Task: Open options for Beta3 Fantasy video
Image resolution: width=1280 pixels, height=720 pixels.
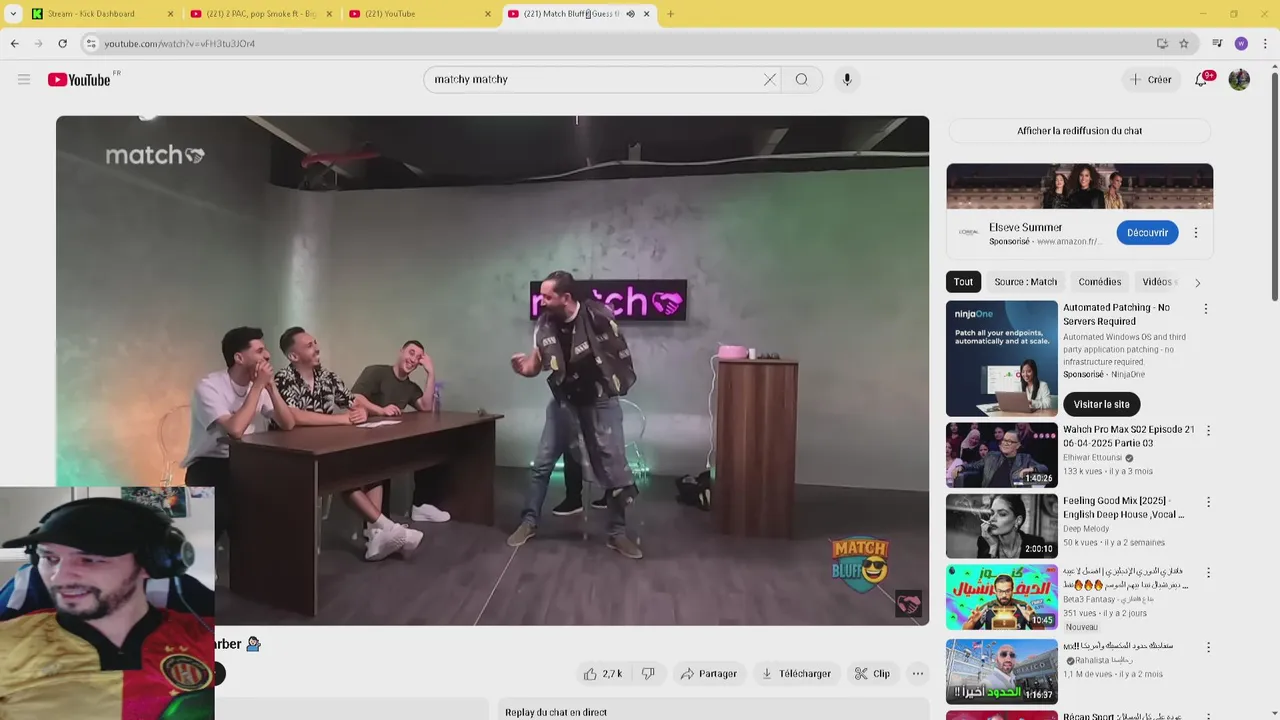Action: coord(1208,573)
